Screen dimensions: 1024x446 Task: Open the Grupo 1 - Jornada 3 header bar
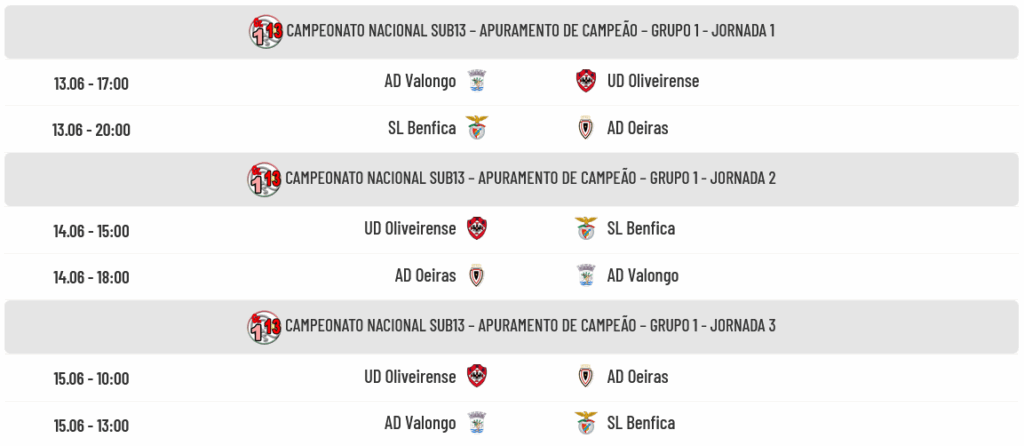[512, 327]
